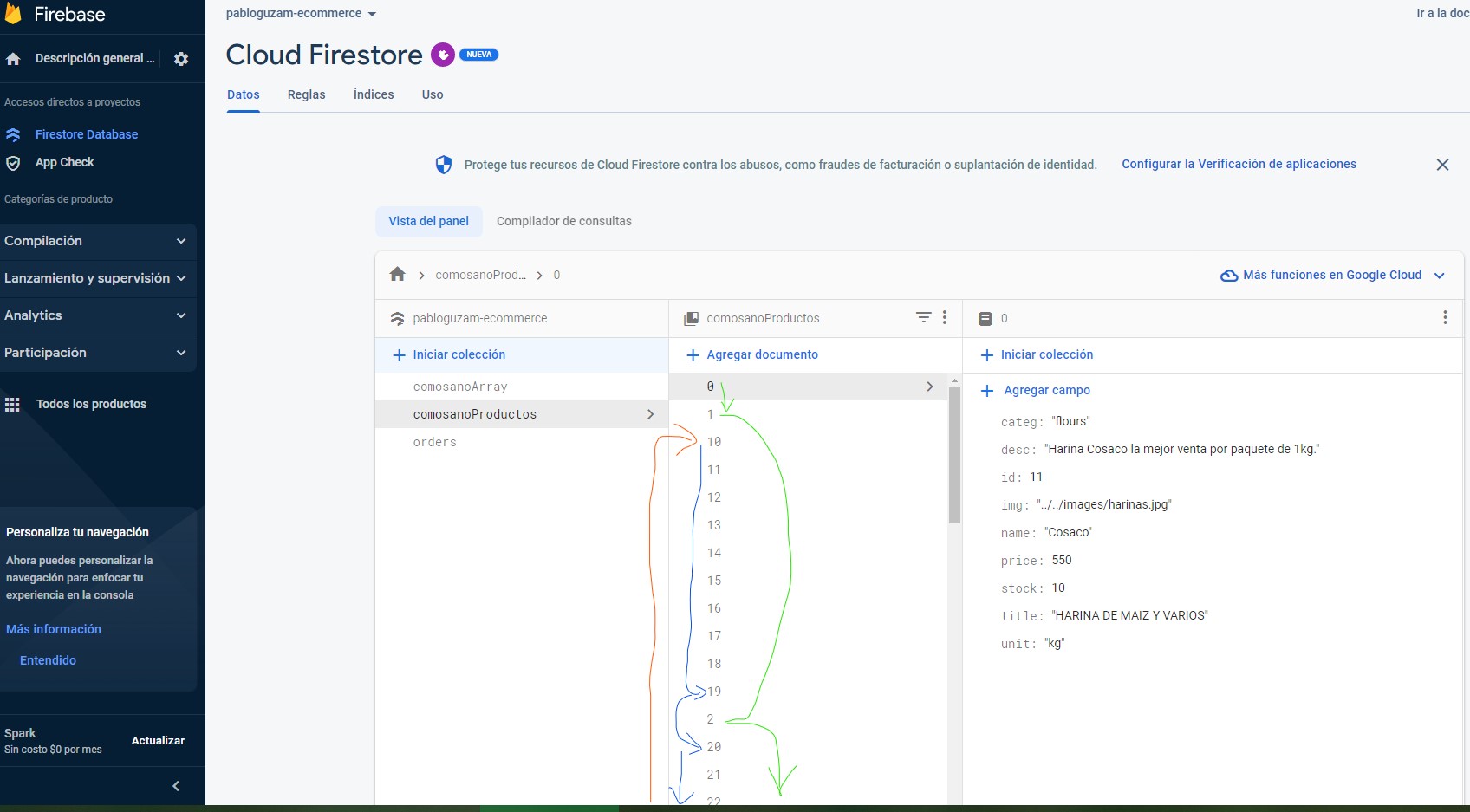
Task: Open the document 0 three-dot menu
Action: [x=1445, y=318]
